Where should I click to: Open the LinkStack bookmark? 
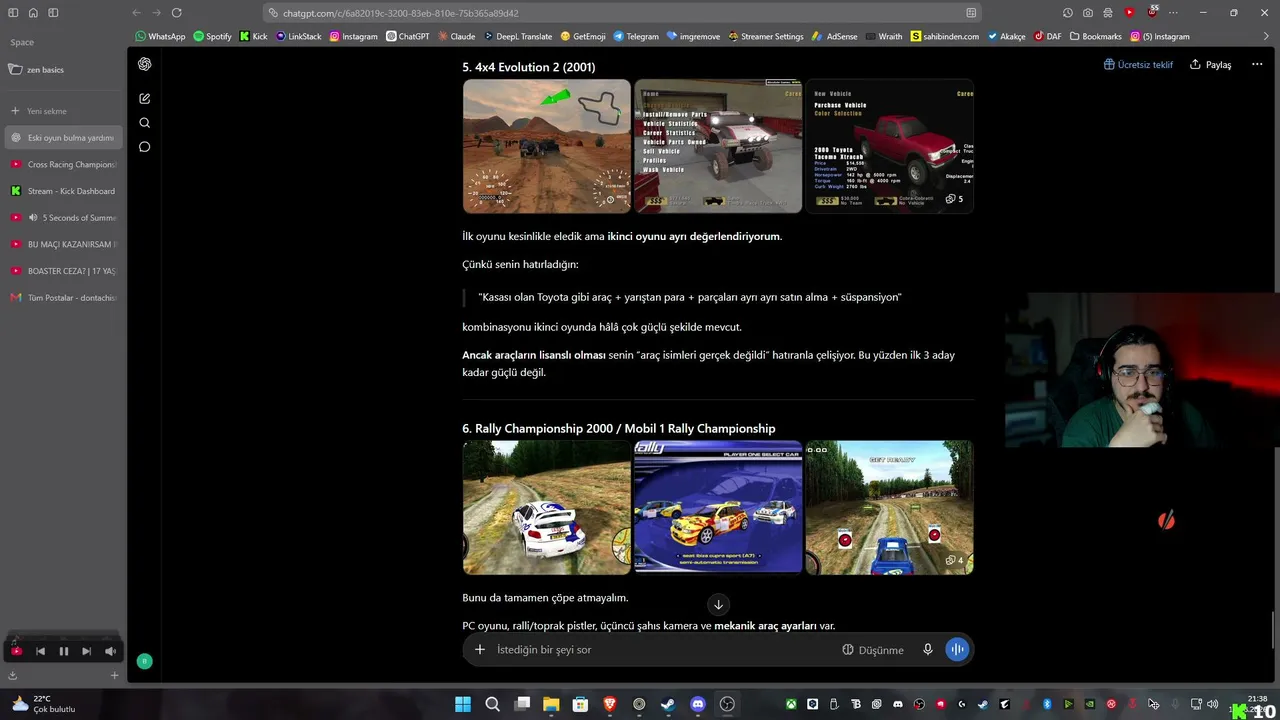[298, 36]
